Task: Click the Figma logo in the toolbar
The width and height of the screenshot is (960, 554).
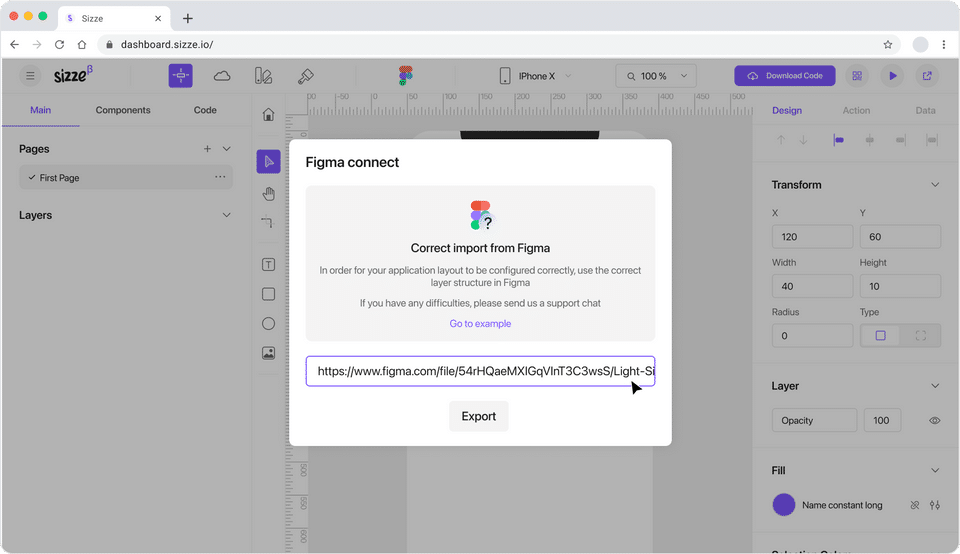Action: 405,76
